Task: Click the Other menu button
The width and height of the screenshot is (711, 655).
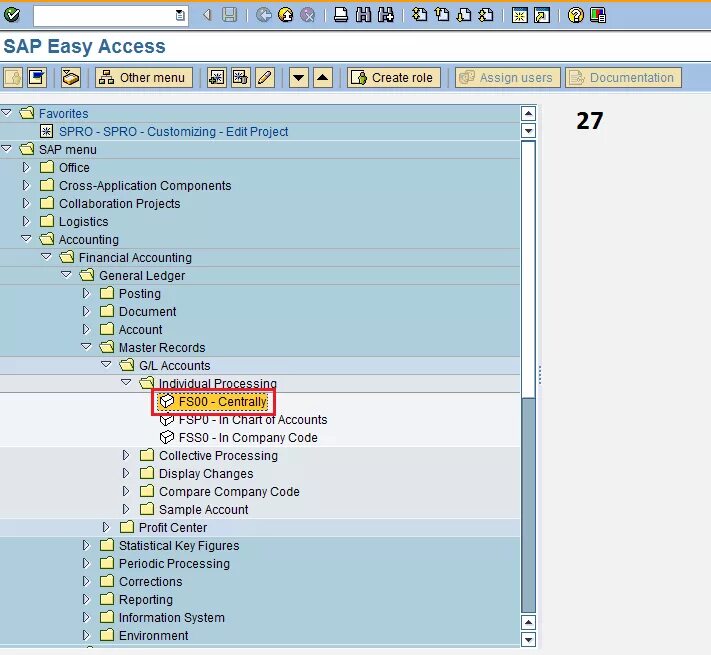Action: [x=144, y=78]
